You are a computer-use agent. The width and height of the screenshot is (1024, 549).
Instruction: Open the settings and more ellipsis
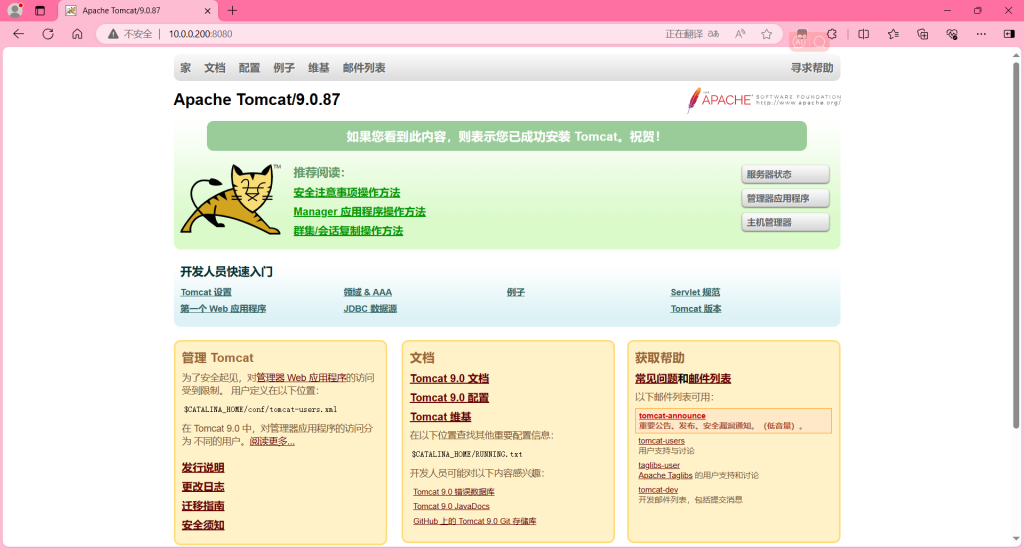point(981,34)
